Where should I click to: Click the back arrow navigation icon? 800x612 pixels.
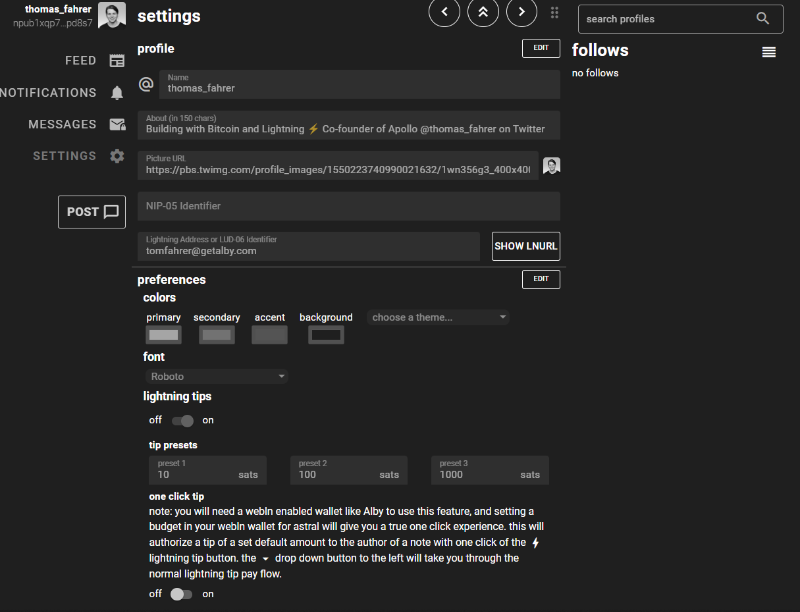point(445,12)
